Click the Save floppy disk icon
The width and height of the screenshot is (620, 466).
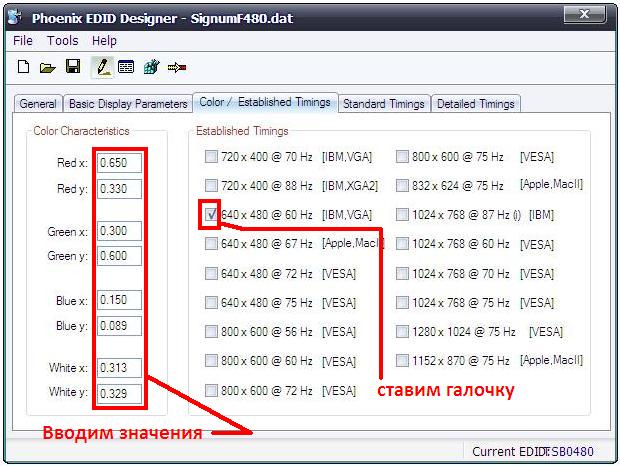[72, 67]
